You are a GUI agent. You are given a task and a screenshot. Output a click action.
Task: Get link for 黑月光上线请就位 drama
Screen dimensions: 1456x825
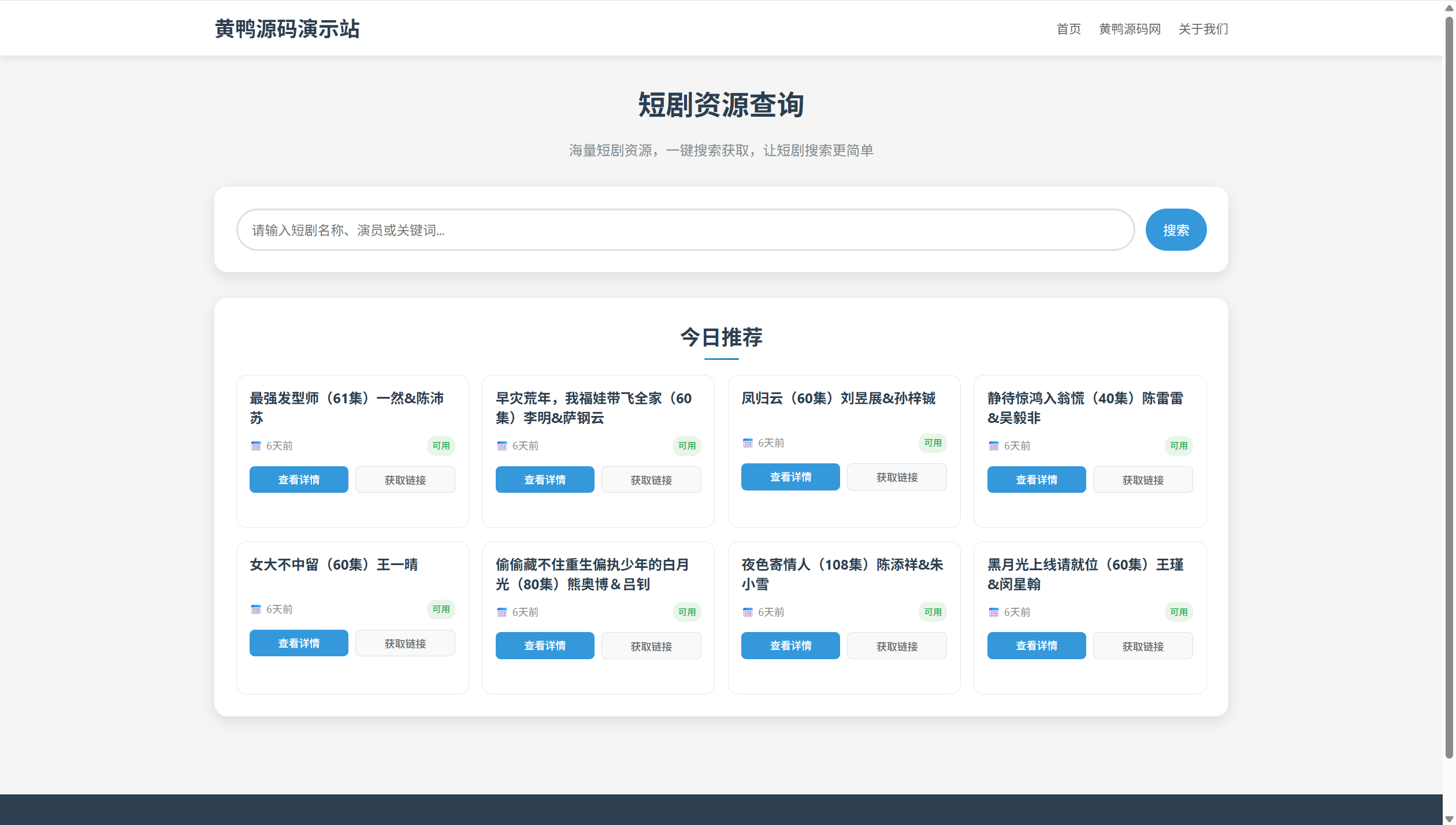pyautogui.click(x=1142, y=646)
